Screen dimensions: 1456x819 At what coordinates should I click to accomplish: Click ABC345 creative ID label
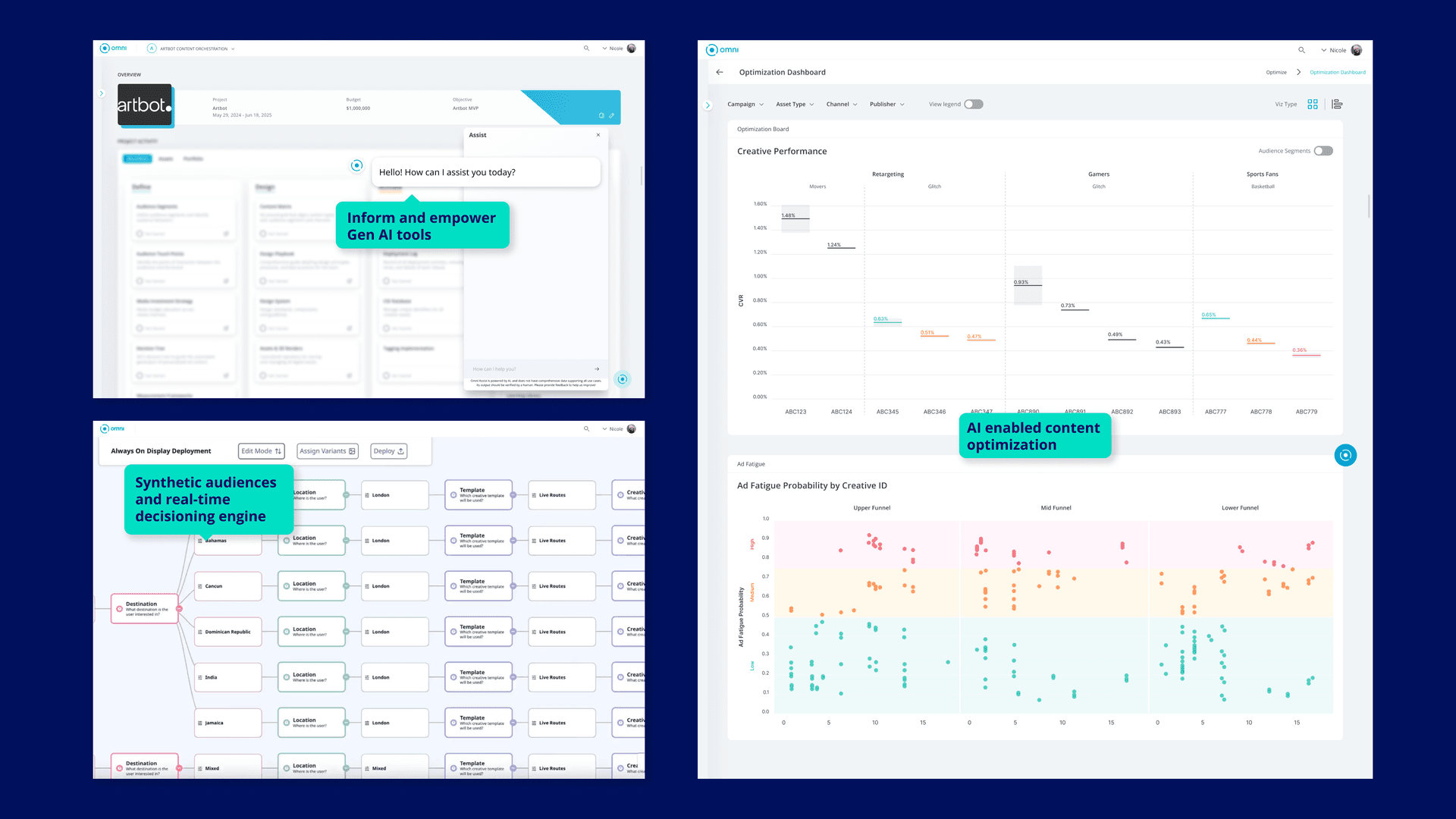point(887,412)
